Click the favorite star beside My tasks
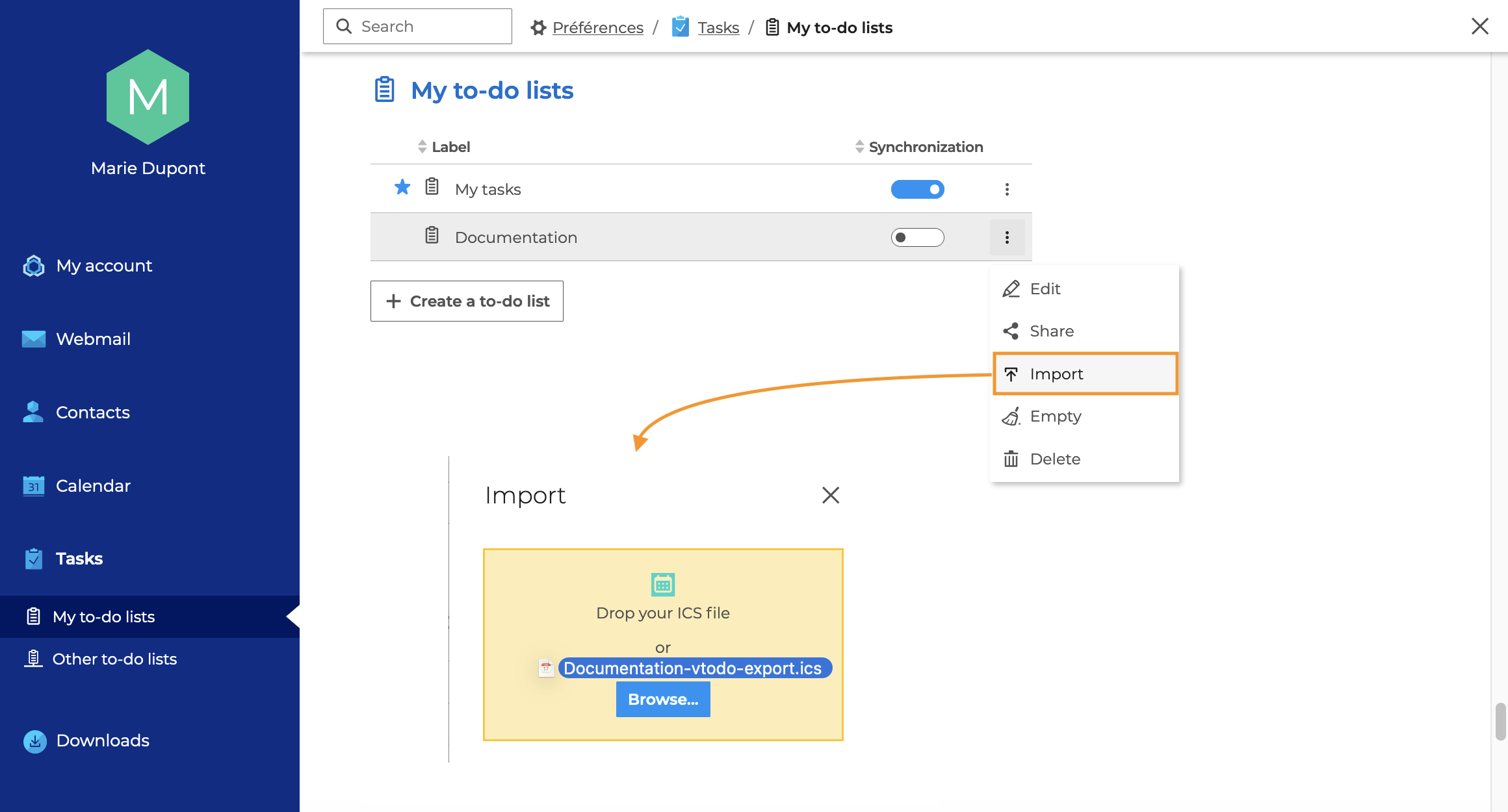Screen dimensions: 1508x812 pyautogui.click(x=402, y=188)
